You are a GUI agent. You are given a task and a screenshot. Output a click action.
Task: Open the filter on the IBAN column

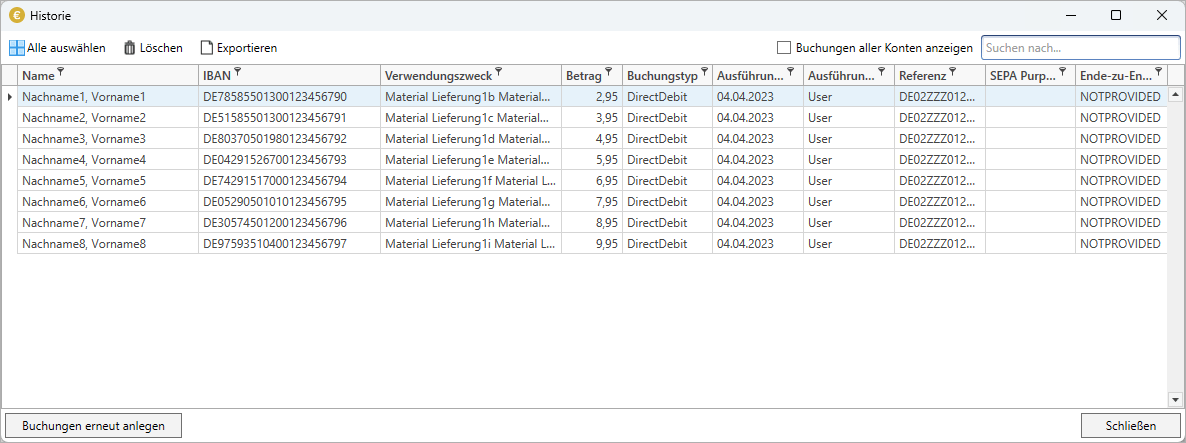[x=238, y=71]
